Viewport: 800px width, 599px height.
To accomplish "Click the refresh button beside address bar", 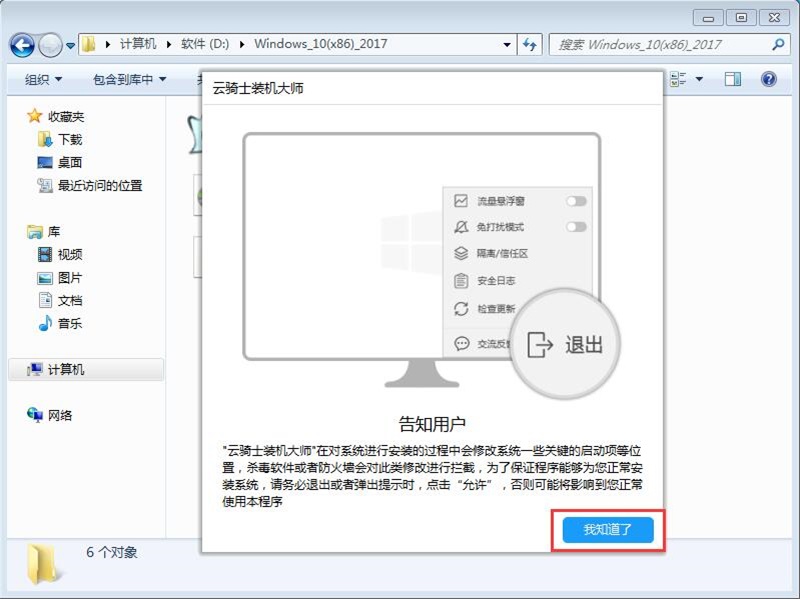I will click(x=530, y=45).
